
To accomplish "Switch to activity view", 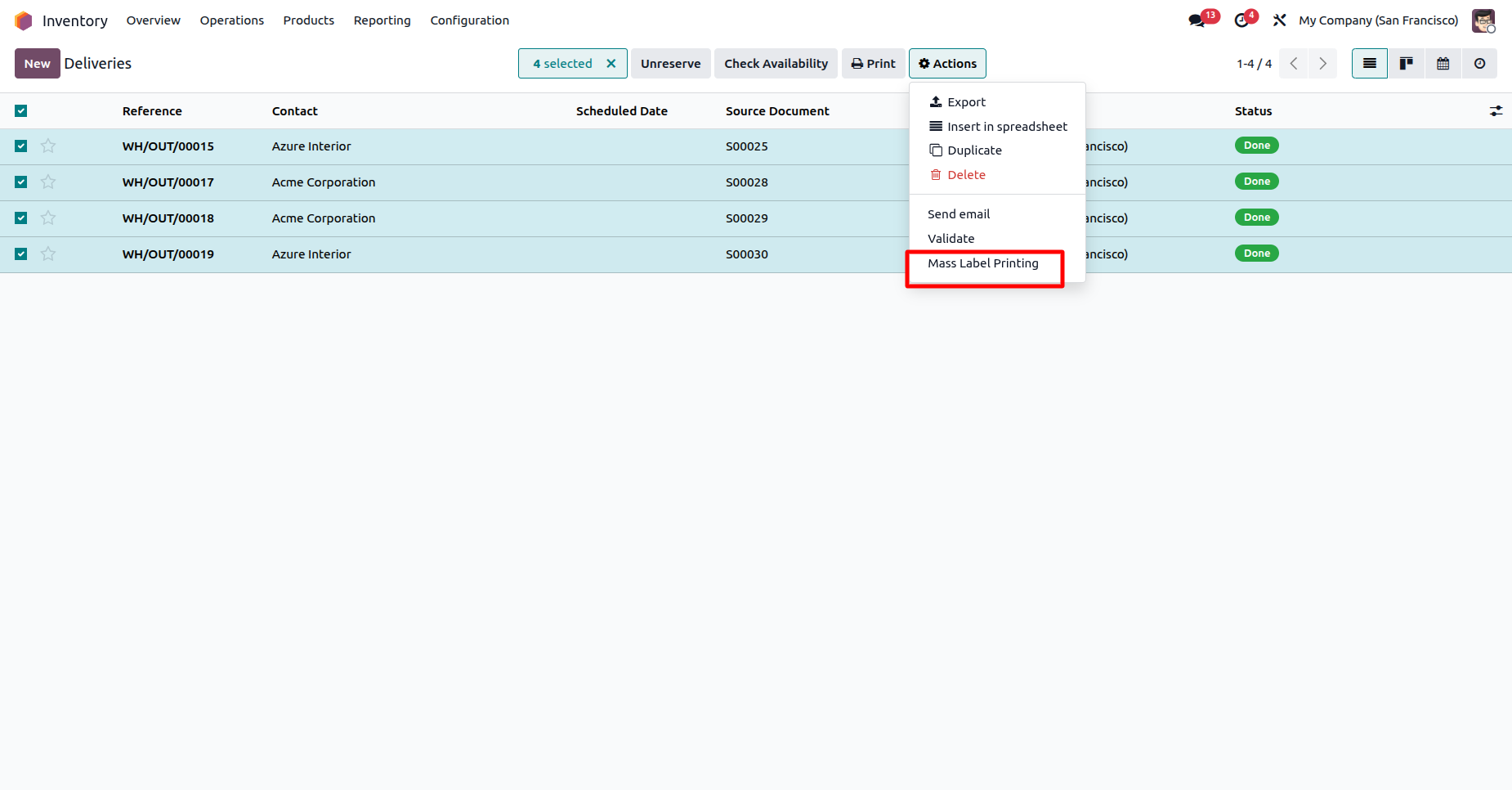I will 1479,64.
